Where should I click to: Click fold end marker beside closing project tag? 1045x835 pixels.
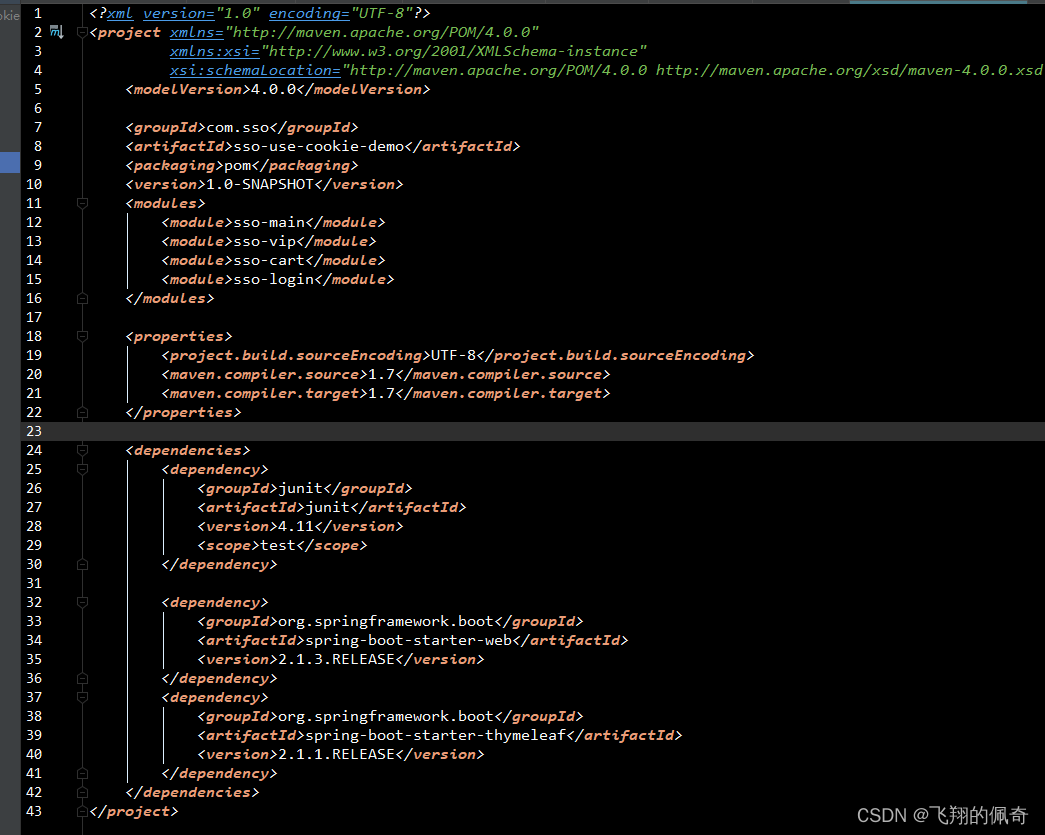[x=83, y=811]
